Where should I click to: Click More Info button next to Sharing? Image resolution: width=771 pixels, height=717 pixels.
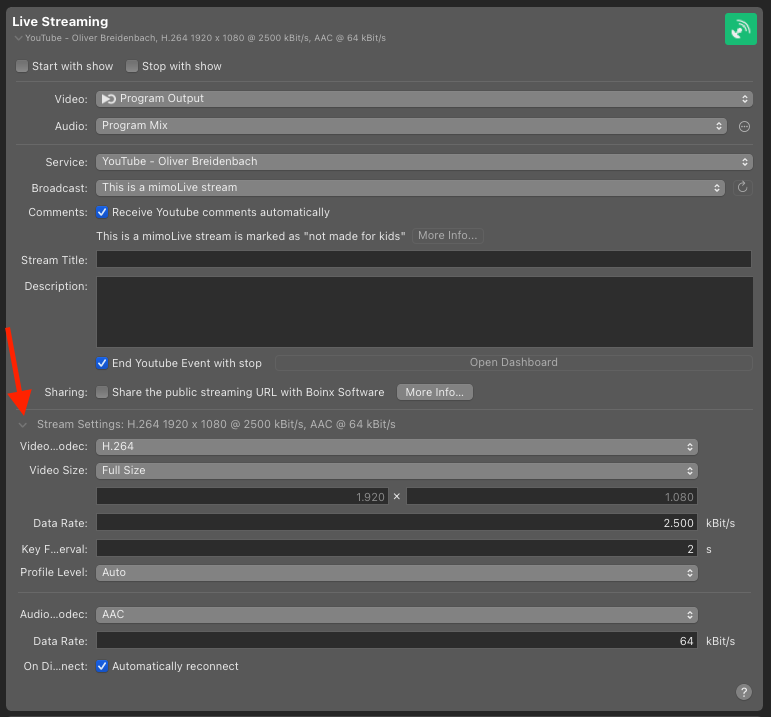click(x=435, y=392)
